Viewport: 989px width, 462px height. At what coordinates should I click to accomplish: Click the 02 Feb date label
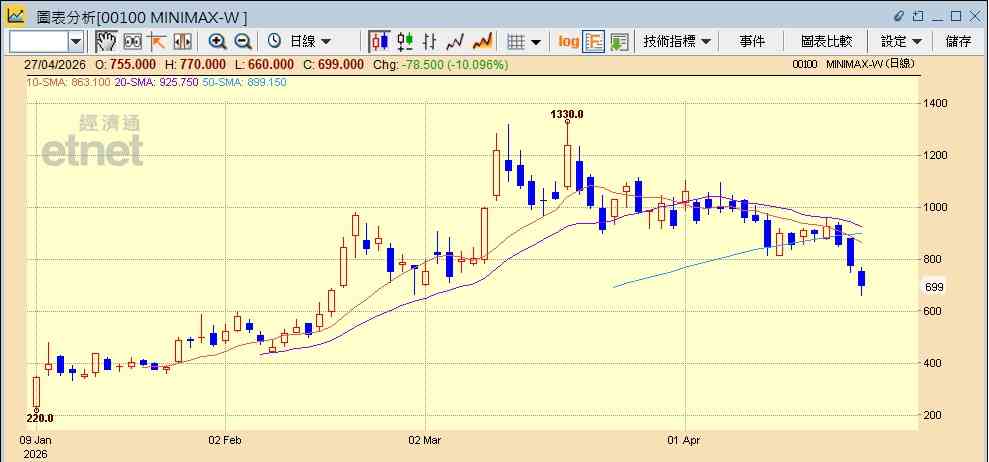[225, 440]
